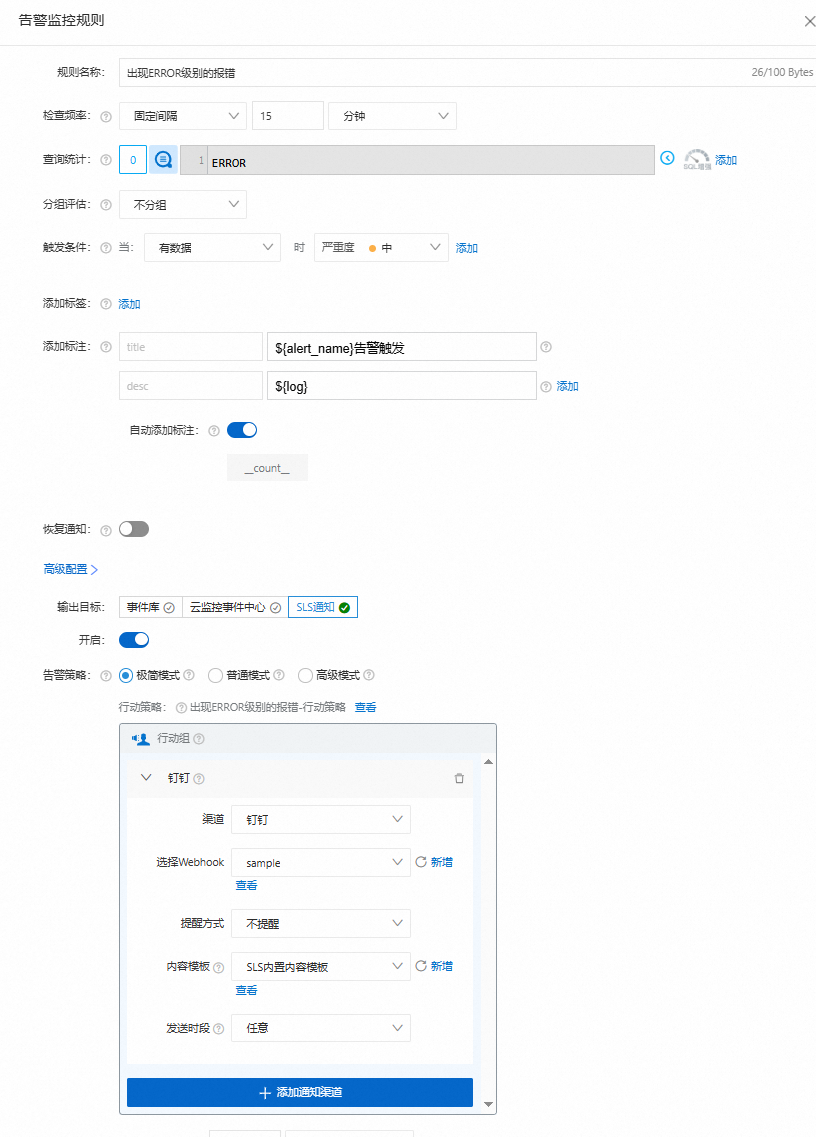Select the 云监控事件中心 output target

coord(228,606)
